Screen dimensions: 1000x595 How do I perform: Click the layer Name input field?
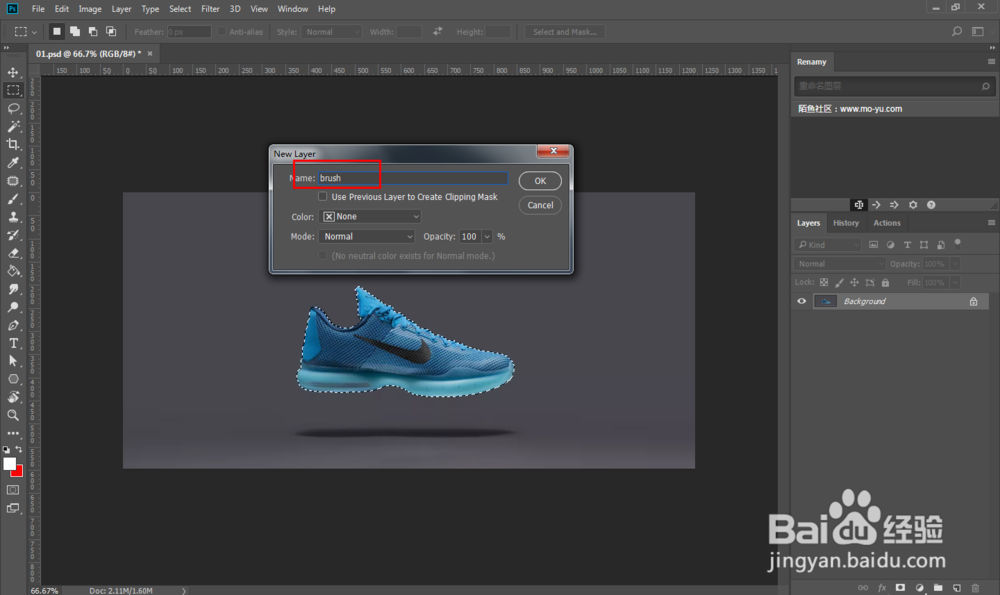click(413, 178)
